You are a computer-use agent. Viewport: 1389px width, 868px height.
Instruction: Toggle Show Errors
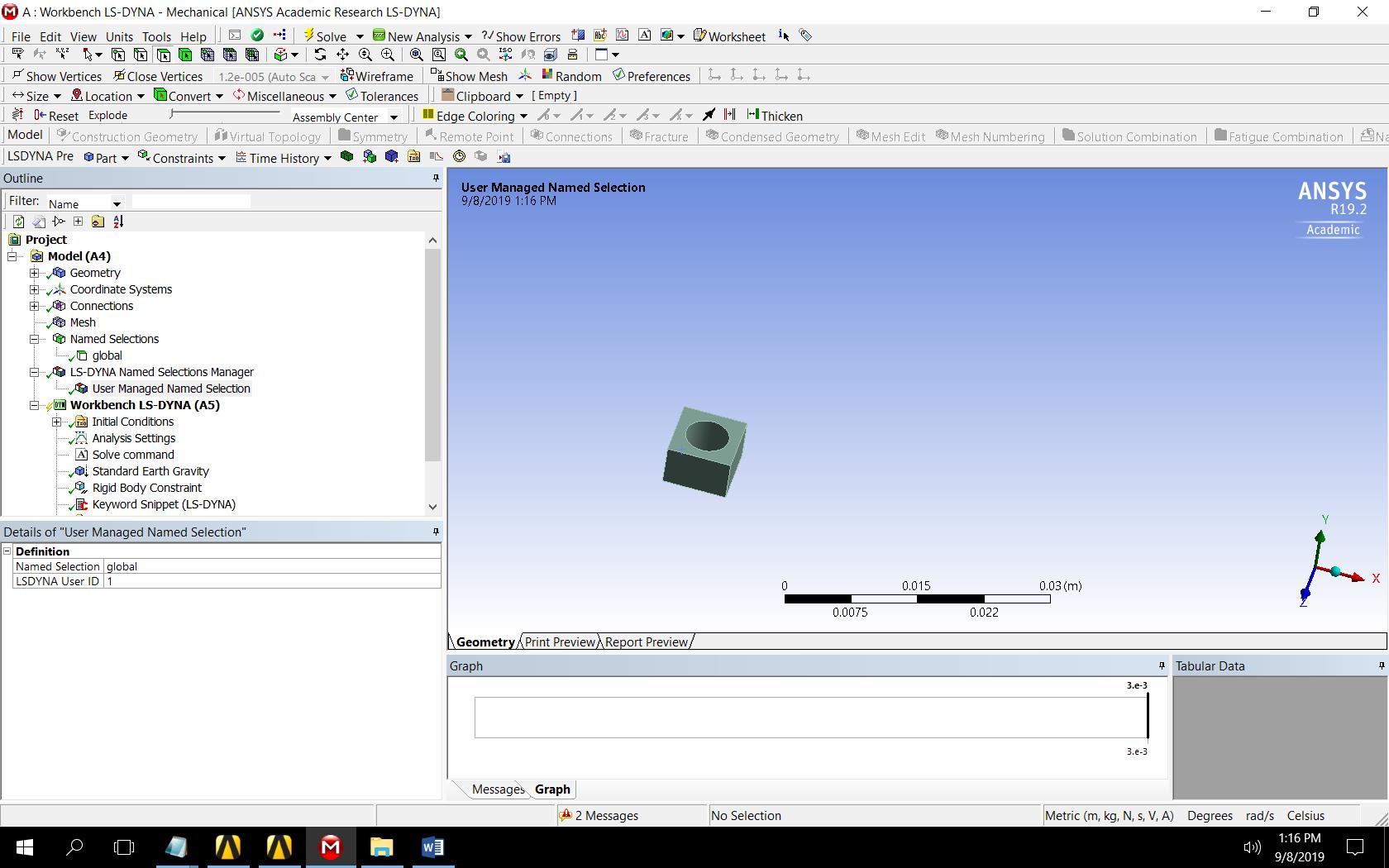pyautogui.click(x=521, y=36)
